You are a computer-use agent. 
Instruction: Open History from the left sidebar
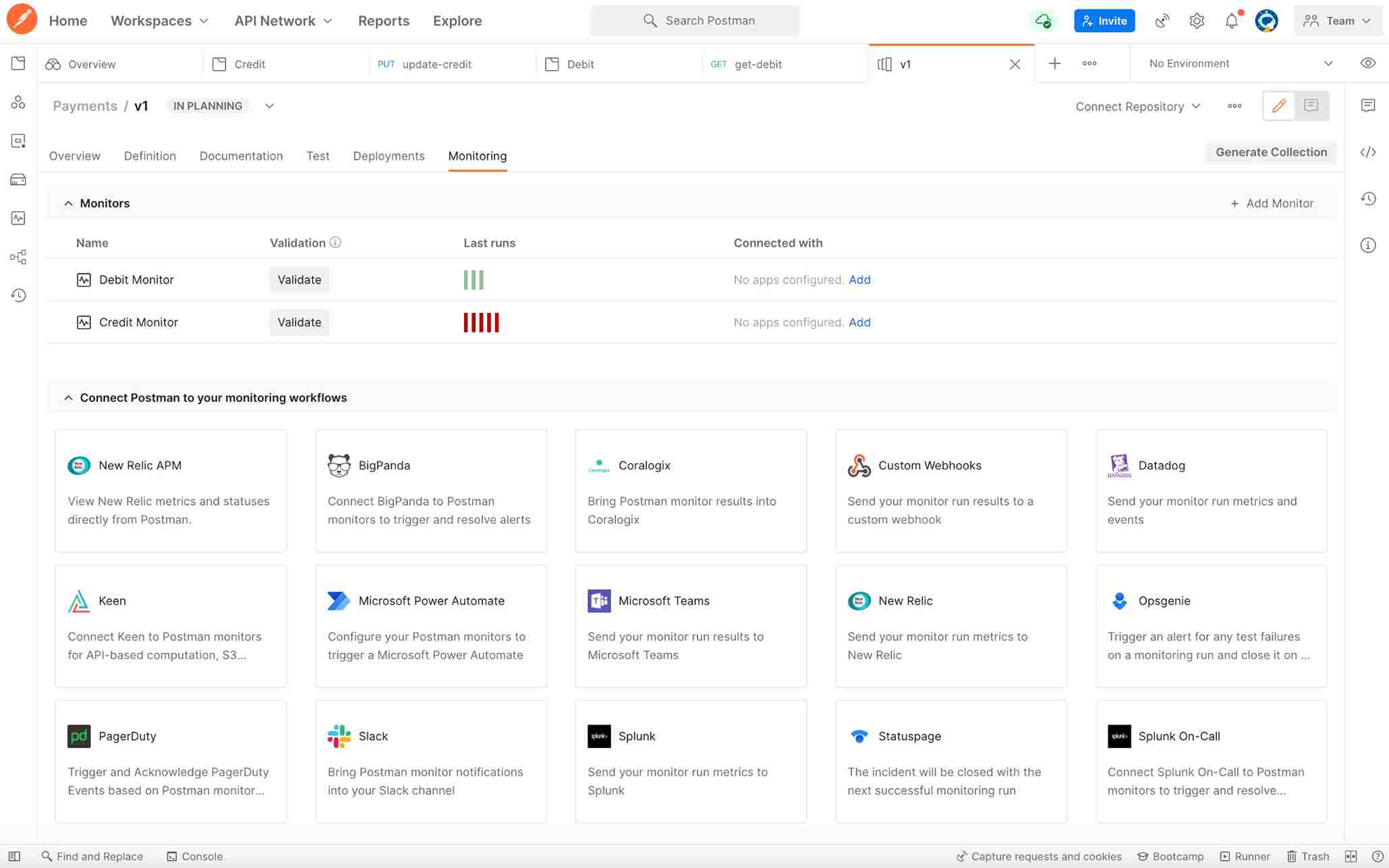click(x=18, y=295)
